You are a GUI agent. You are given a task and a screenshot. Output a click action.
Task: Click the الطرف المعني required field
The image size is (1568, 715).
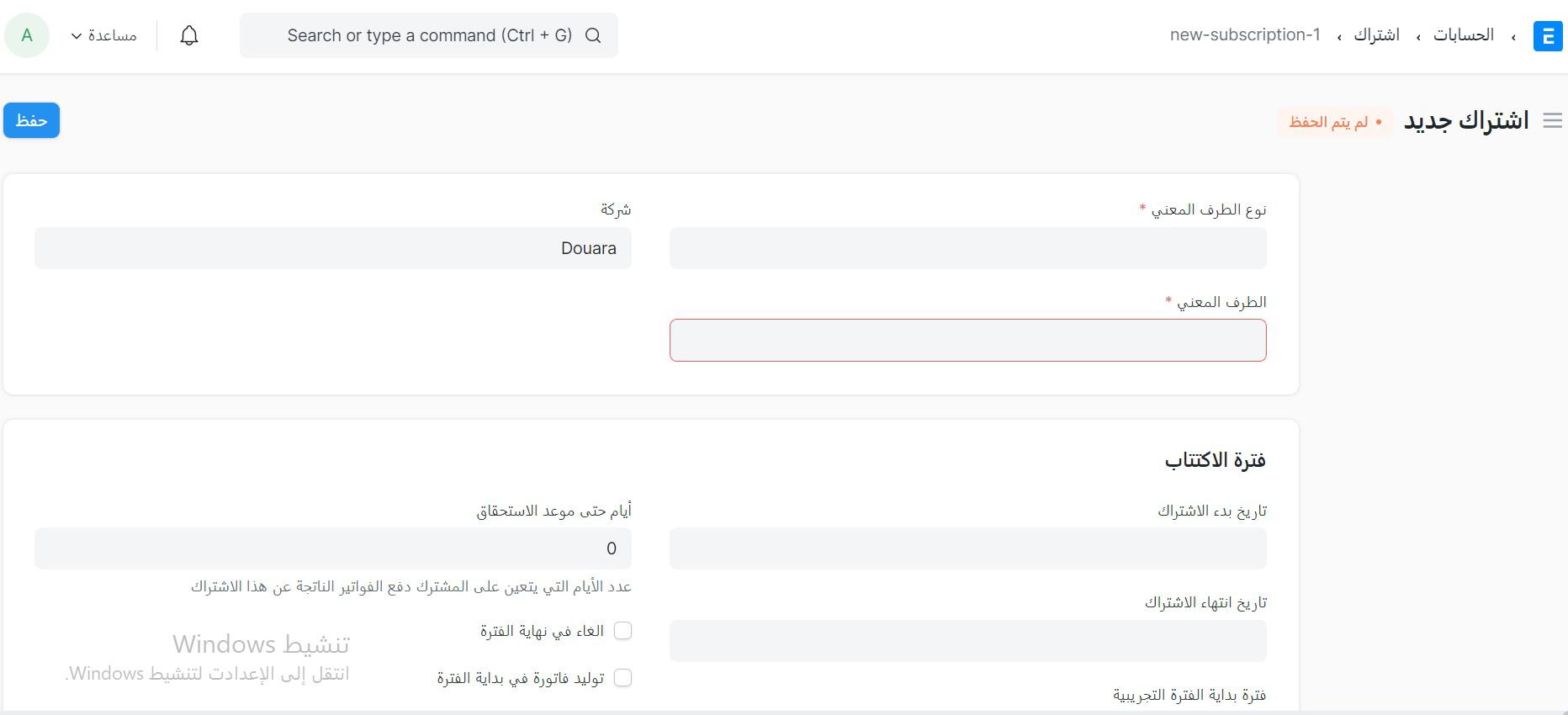pyautogui.click(x=968, y=340)
